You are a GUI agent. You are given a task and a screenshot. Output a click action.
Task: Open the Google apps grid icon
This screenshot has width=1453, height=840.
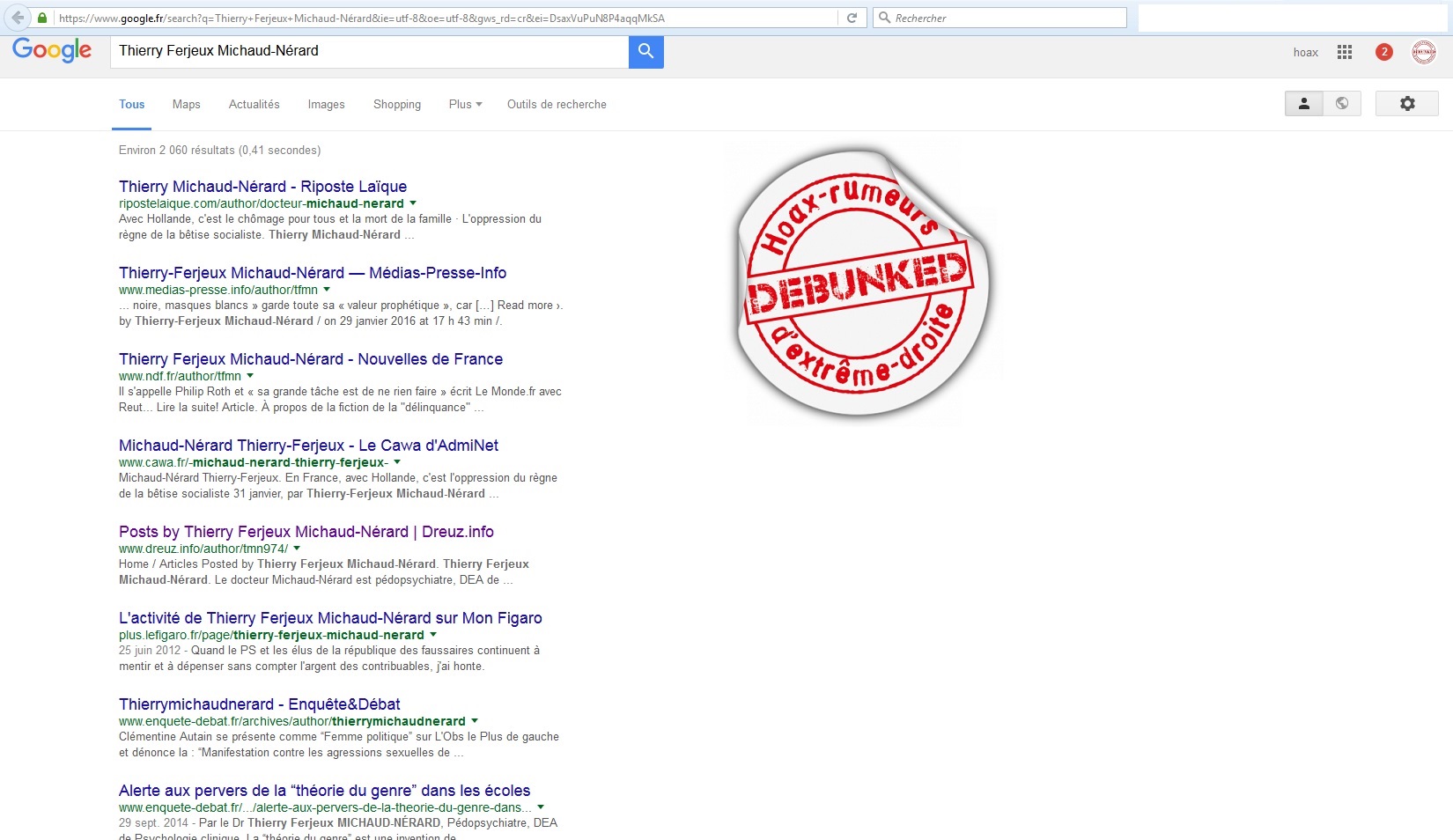[x=1344, y=52]
